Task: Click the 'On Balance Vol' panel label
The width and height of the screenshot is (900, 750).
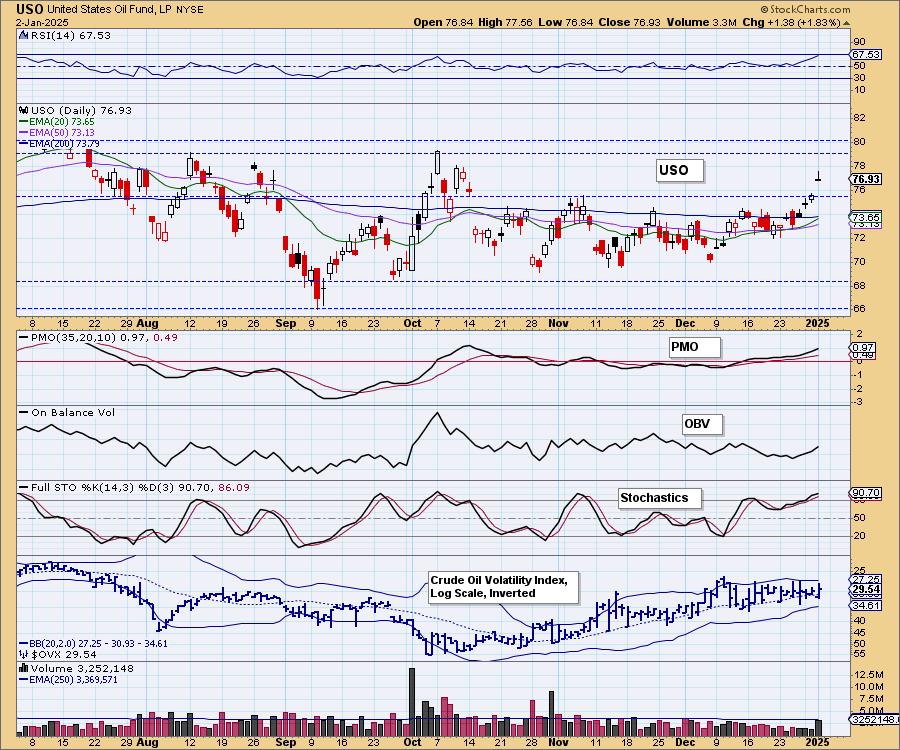Action: [73, 413]
